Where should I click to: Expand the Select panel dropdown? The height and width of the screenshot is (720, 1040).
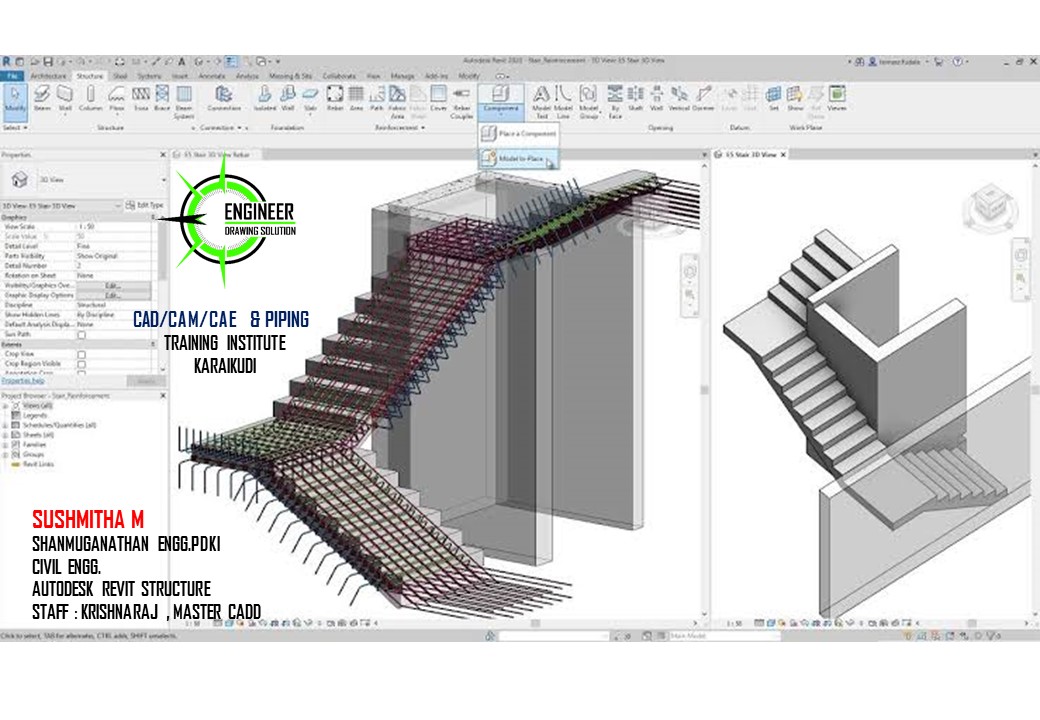15,127
